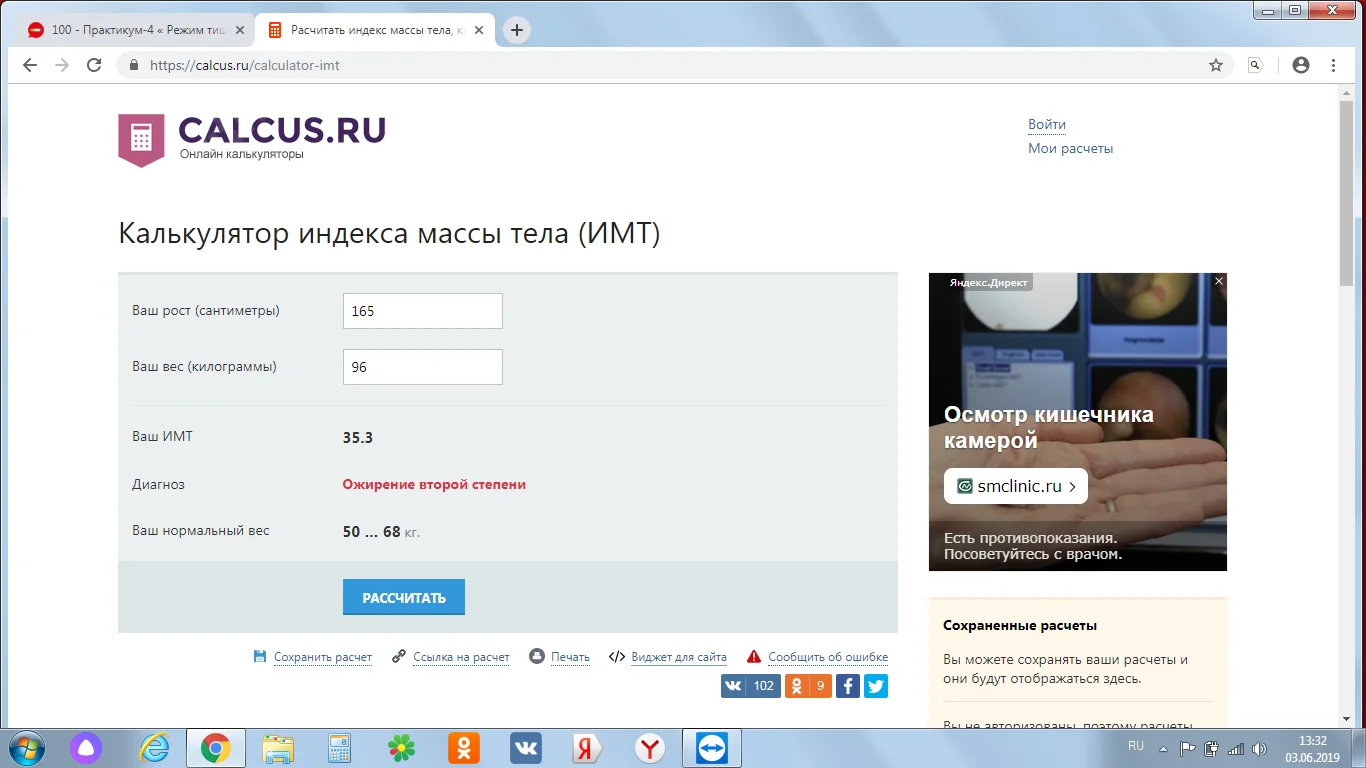Click the ad image 'Осмотр кишечника камерой'
Image resolution: width=1366 pixels, height=768 pixels.
coord(1078,422)
